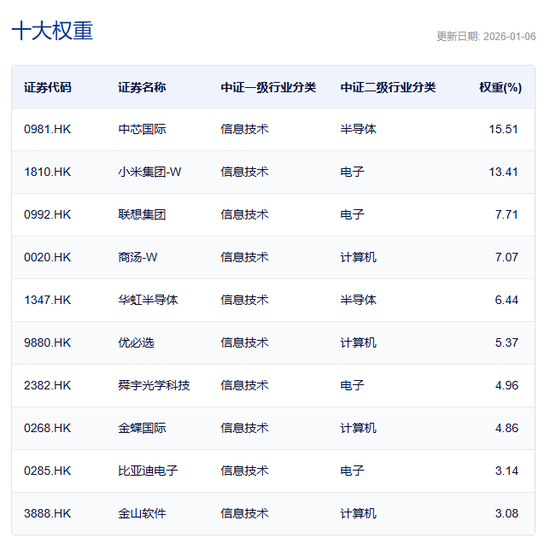The height and width of the screenshot is (544, 550).
Task: Select the 证券代码 column header
Action: [x=48, y=87]
